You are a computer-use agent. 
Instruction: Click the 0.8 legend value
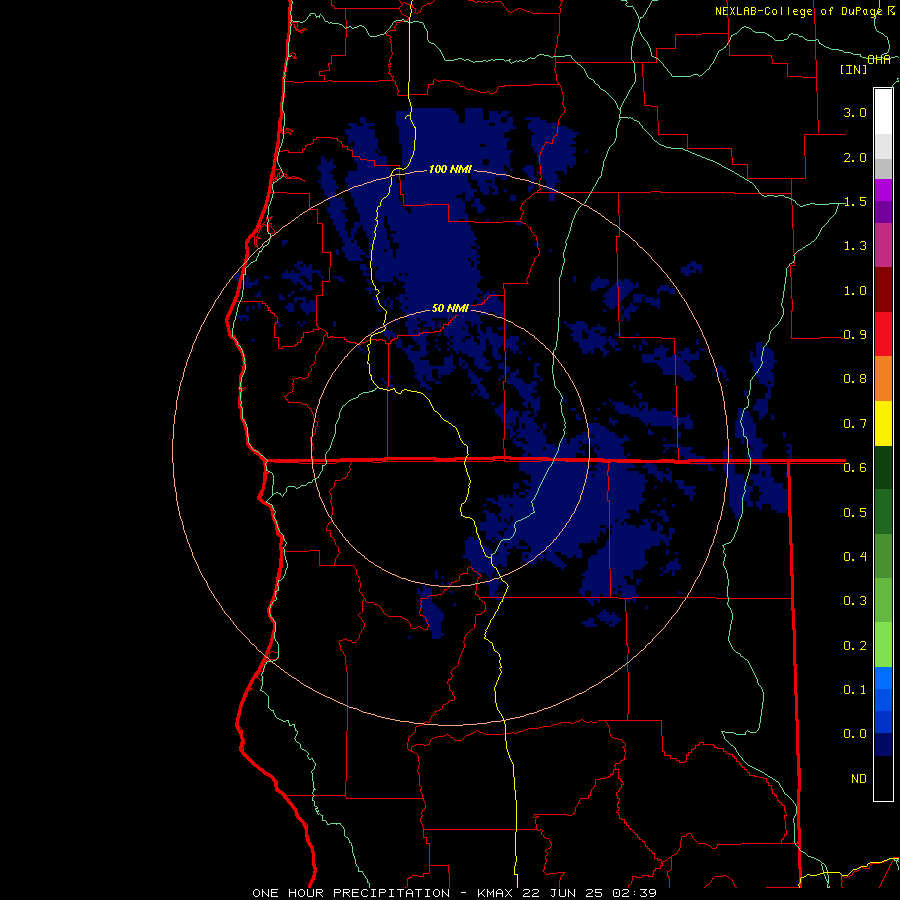click(855, 379)
